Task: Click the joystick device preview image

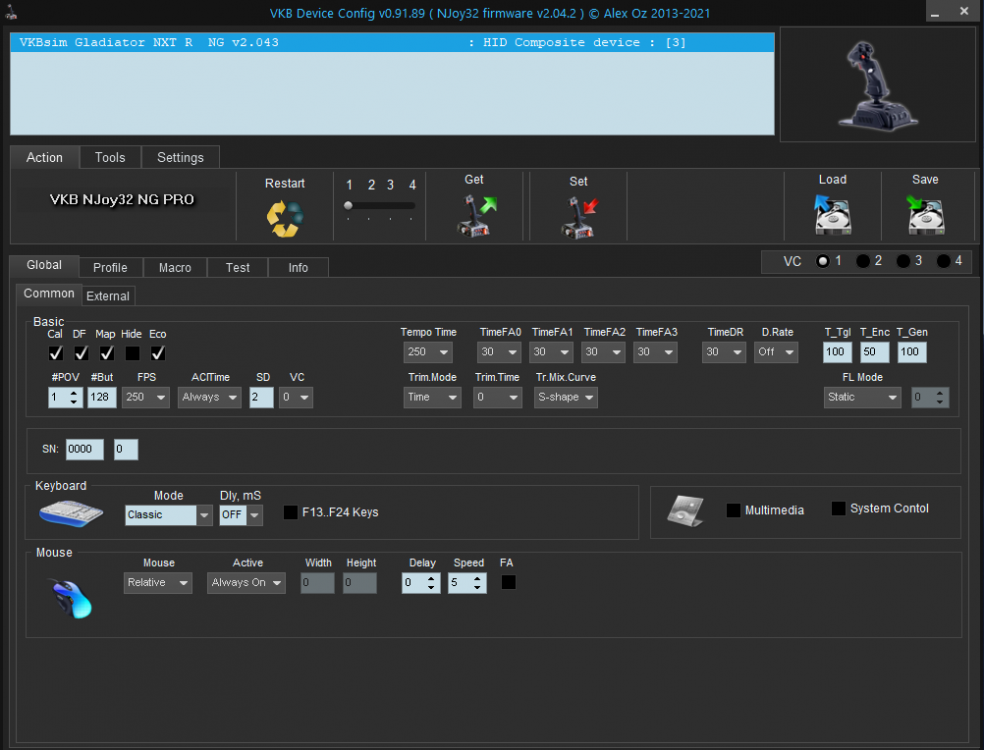Action: [877, 84]
